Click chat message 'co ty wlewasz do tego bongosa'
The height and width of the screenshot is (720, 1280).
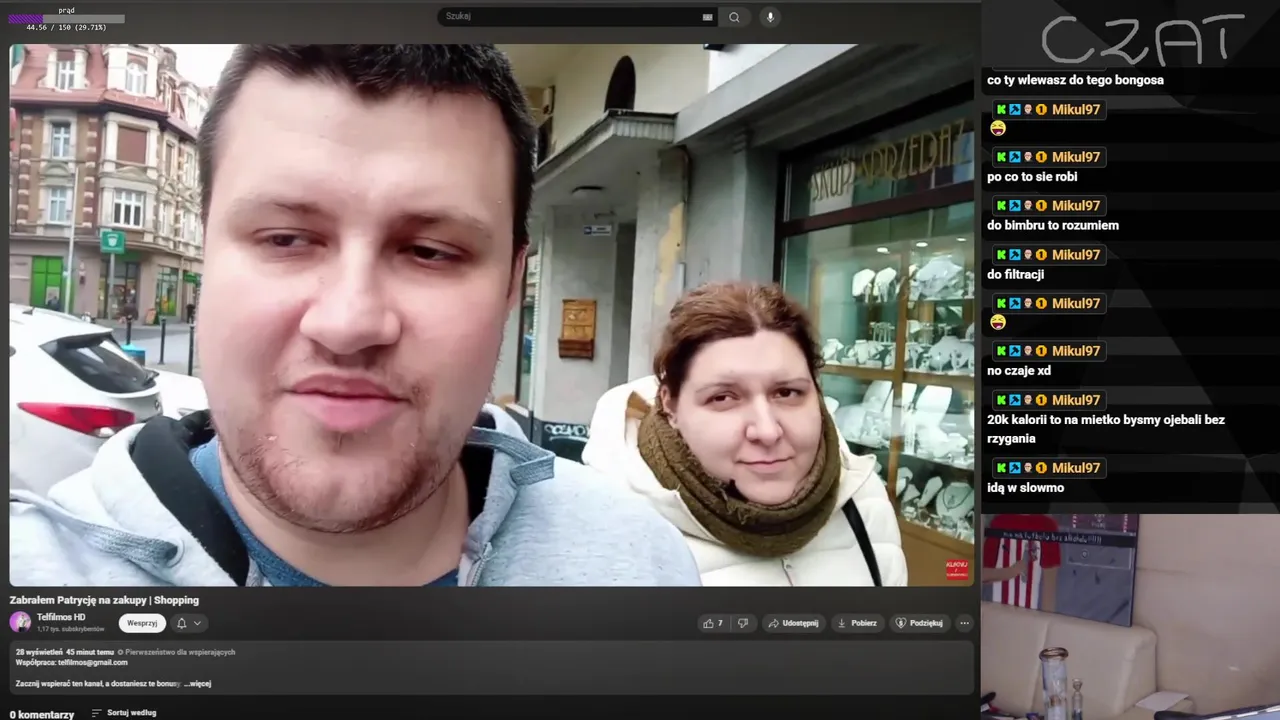(x=1075, y=80)
